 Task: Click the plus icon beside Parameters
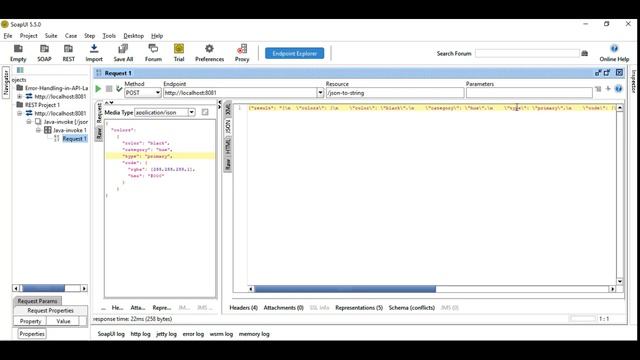[x=608, y=89]
